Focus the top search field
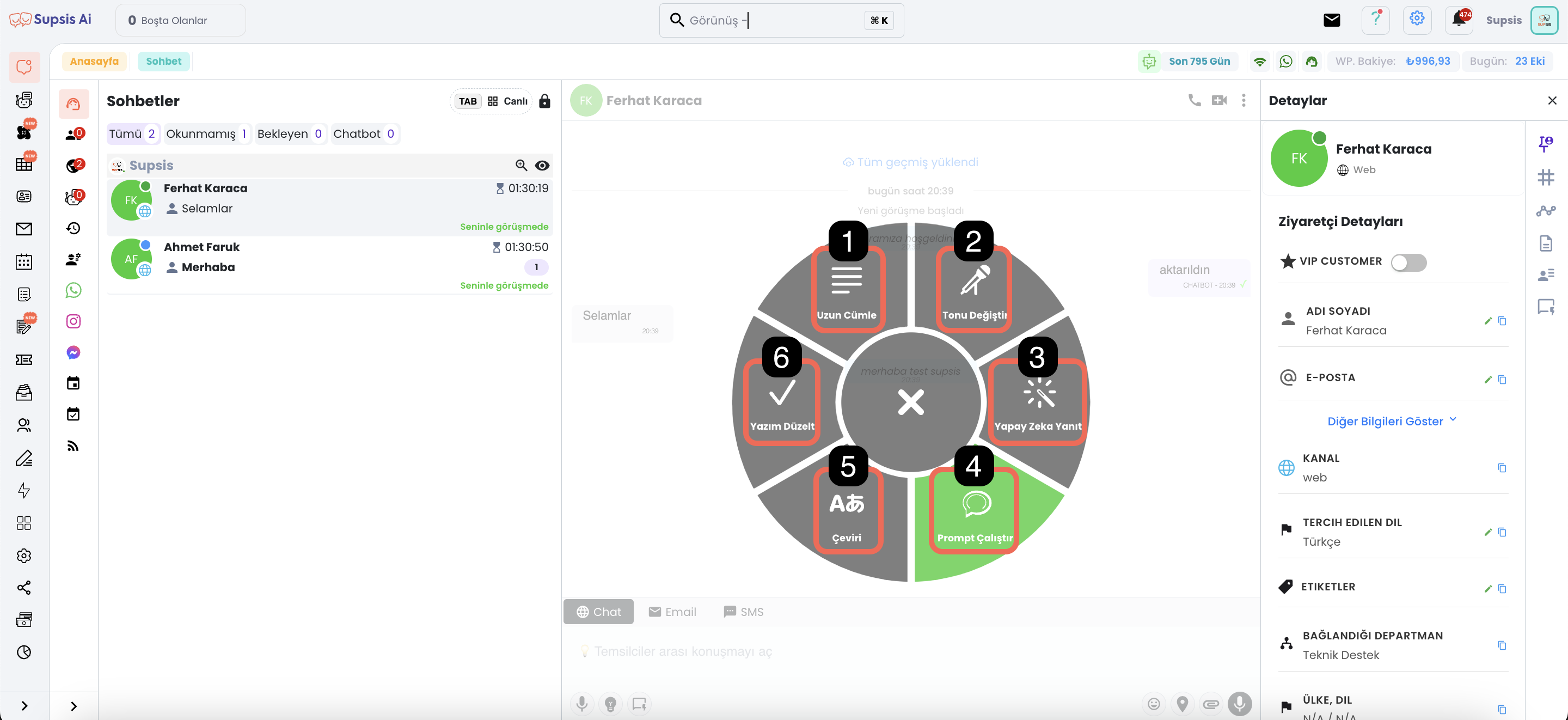 coord(781,20)
